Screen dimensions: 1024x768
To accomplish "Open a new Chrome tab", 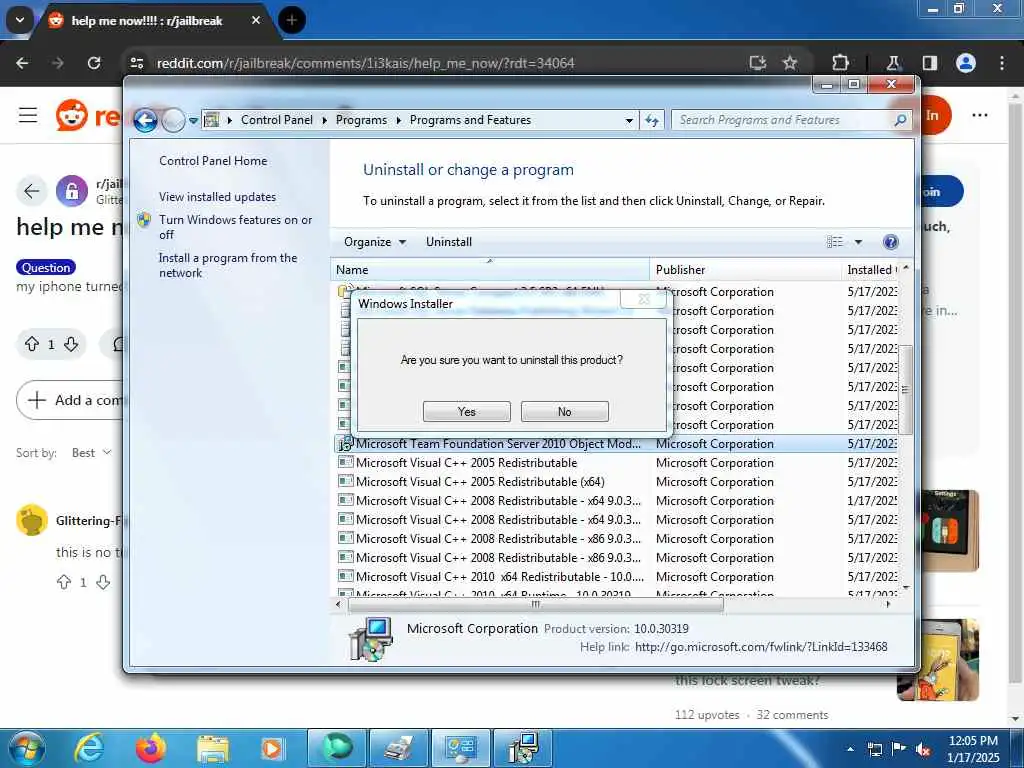I will pos(291,20).
